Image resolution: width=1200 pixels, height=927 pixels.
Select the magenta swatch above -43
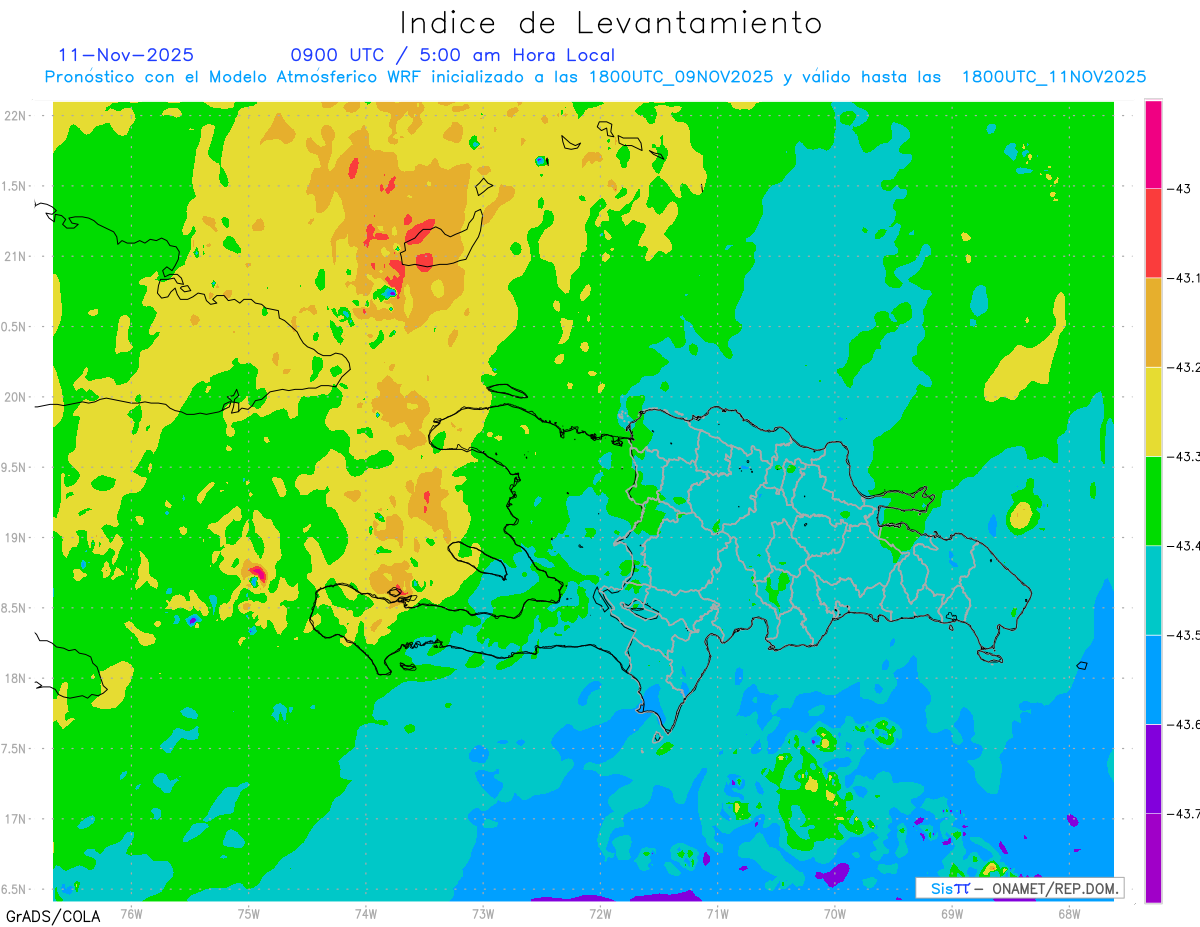(x=1153, y=144)
